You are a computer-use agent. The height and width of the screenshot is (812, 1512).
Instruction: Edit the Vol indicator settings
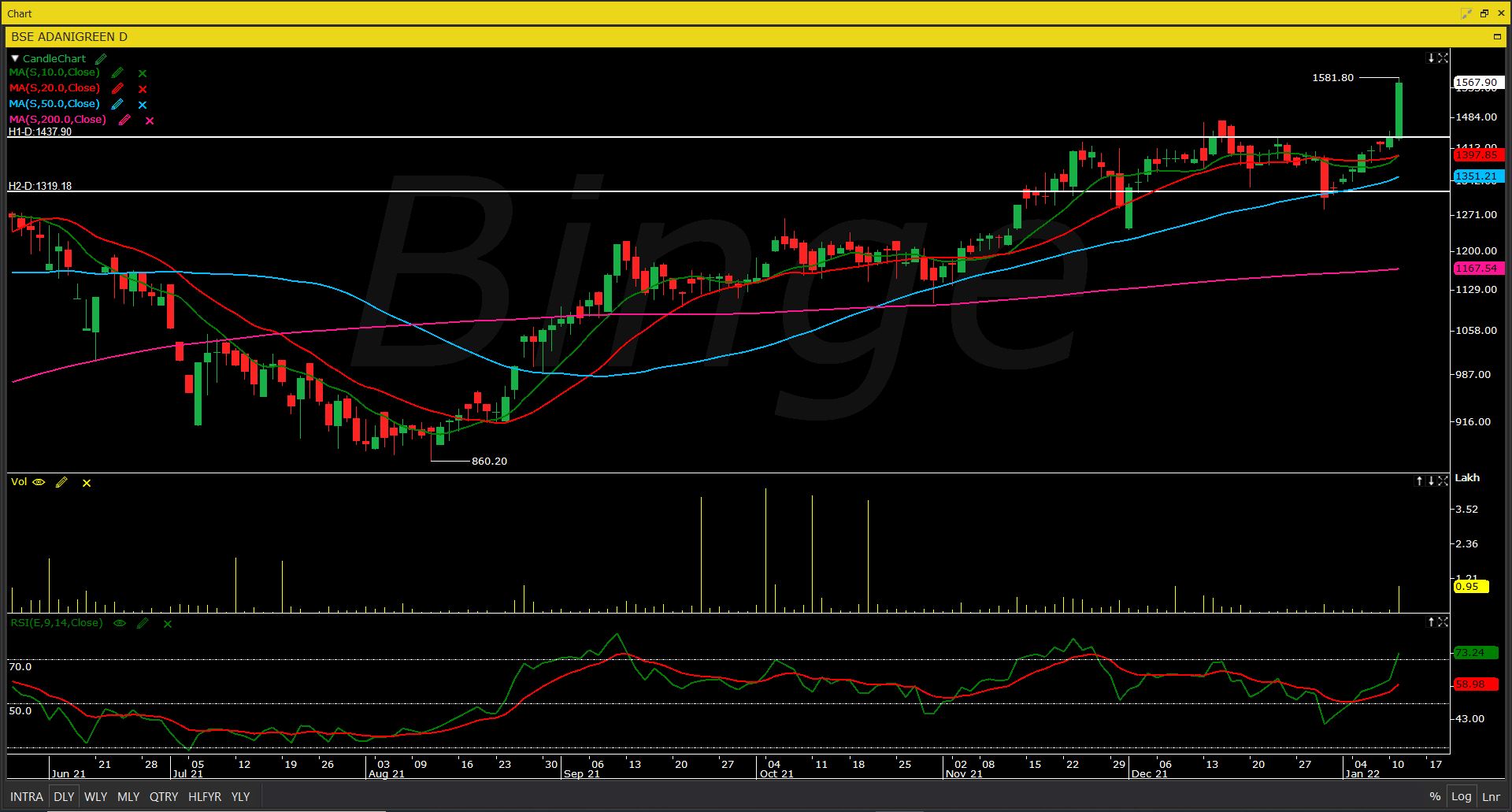click(61, 482)
